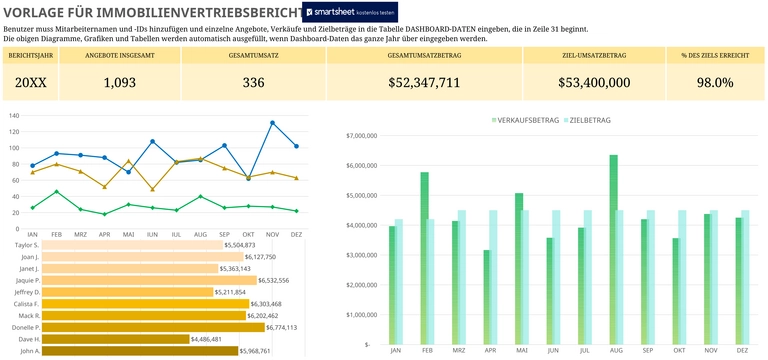Select the VERKAUFSBETRAG legend color swatch
768x360 pixels.
click(494, 120)
